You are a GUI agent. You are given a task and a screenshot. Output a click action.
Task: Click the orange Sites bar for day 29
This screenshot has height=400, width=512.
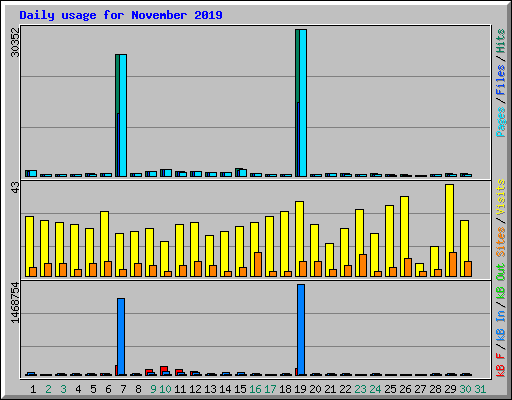click(x=453, y=264)
